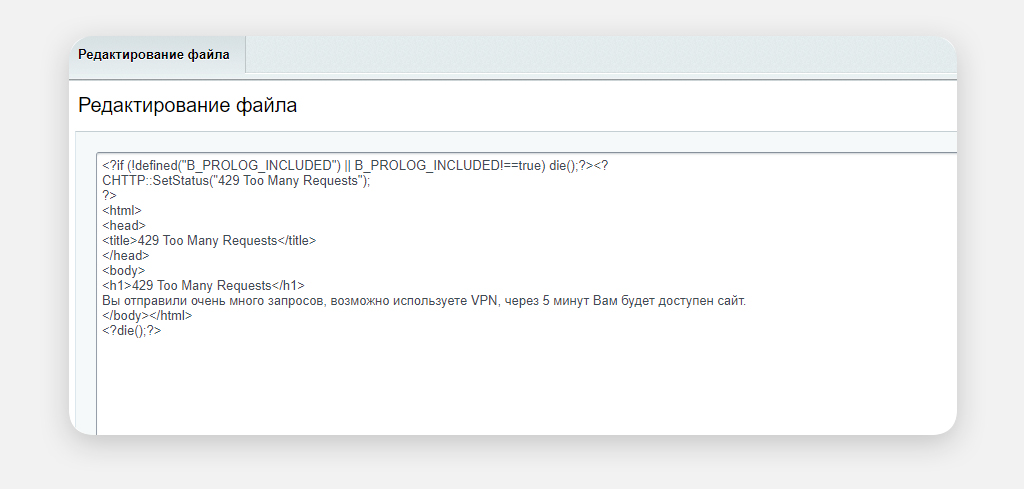Click the final <?die();?> line
Viewport: 1024px width, 489px height.
pos(131,331)
